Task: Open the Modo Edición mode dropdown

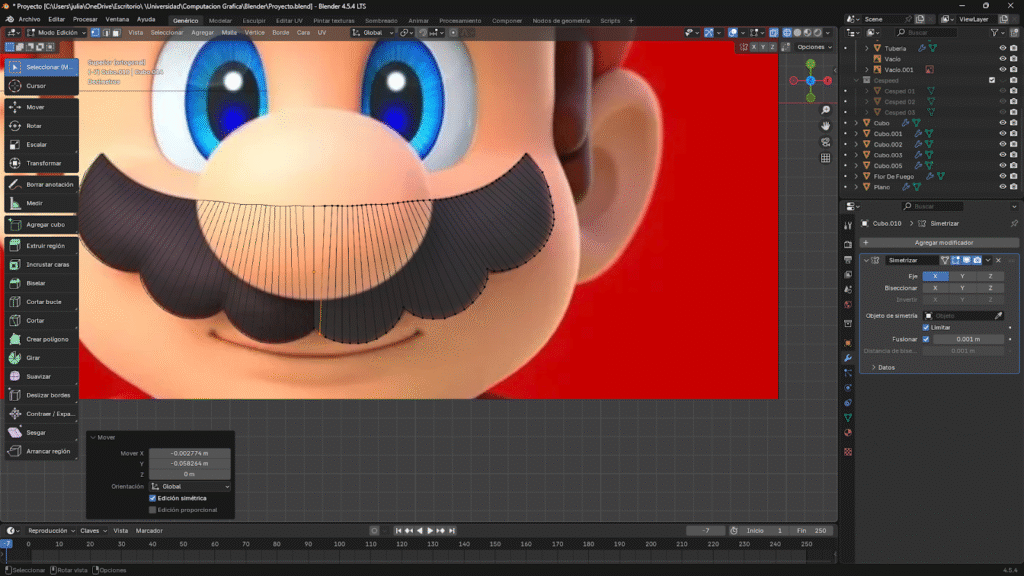Action: click(55, 33)
